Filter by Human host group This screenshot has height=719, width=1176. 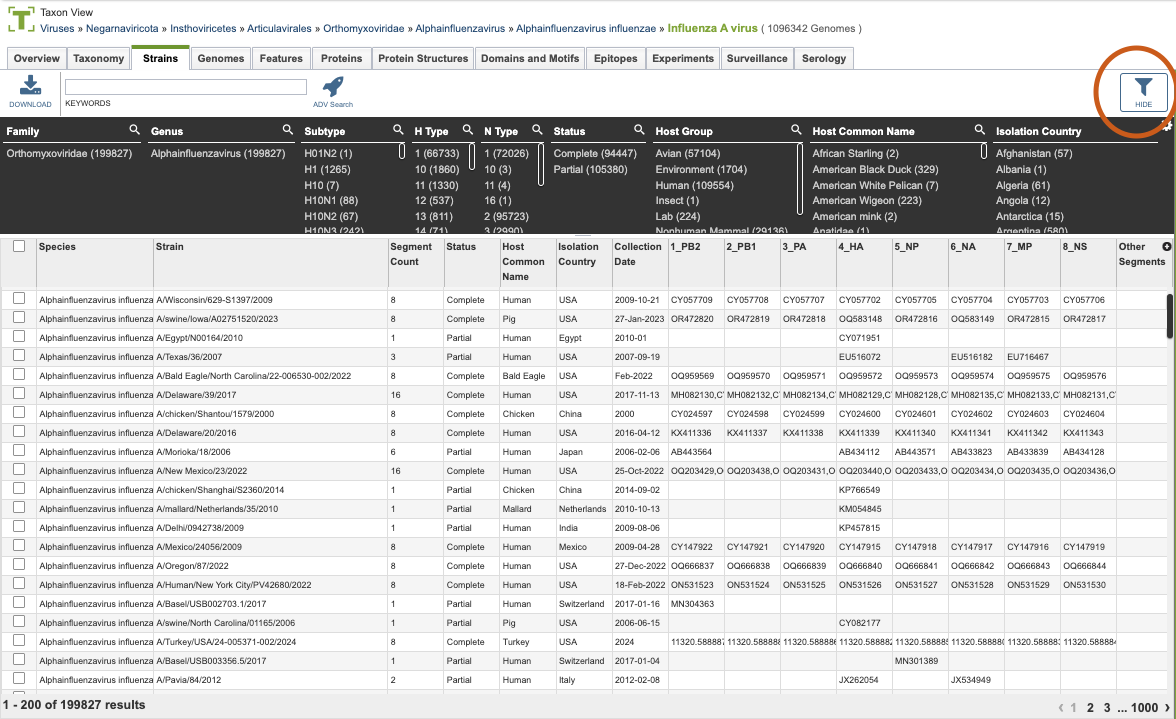pyautogui.click(x=694, y=185)
